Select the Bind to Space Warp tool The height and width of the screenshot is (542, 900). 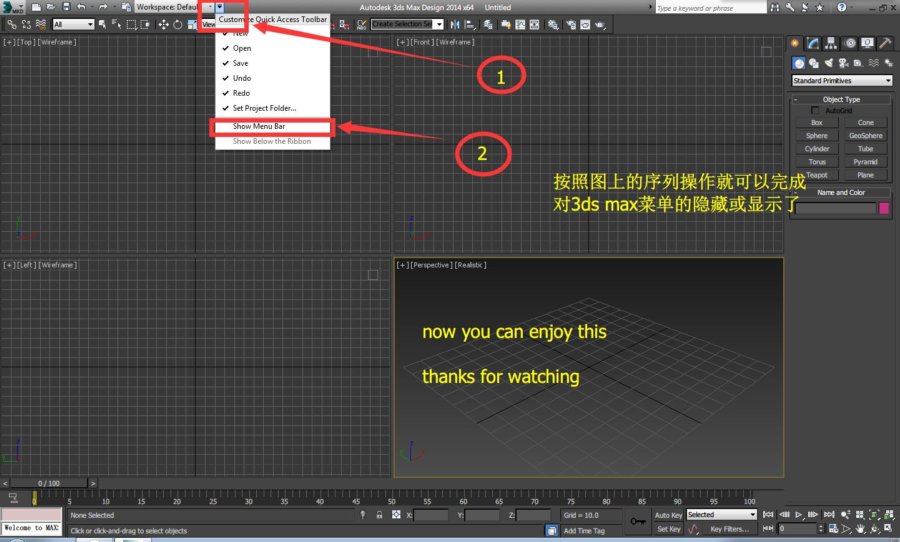coord(41,24)
